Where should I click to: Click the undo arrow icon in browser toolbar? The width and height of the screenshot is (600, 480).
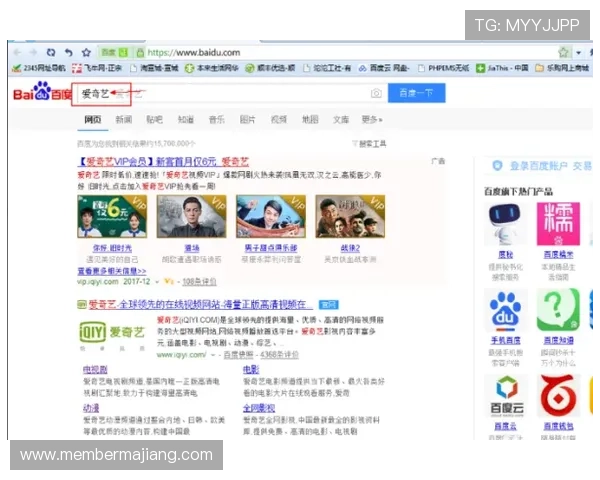pyautogui.click(x=68, y=52)
